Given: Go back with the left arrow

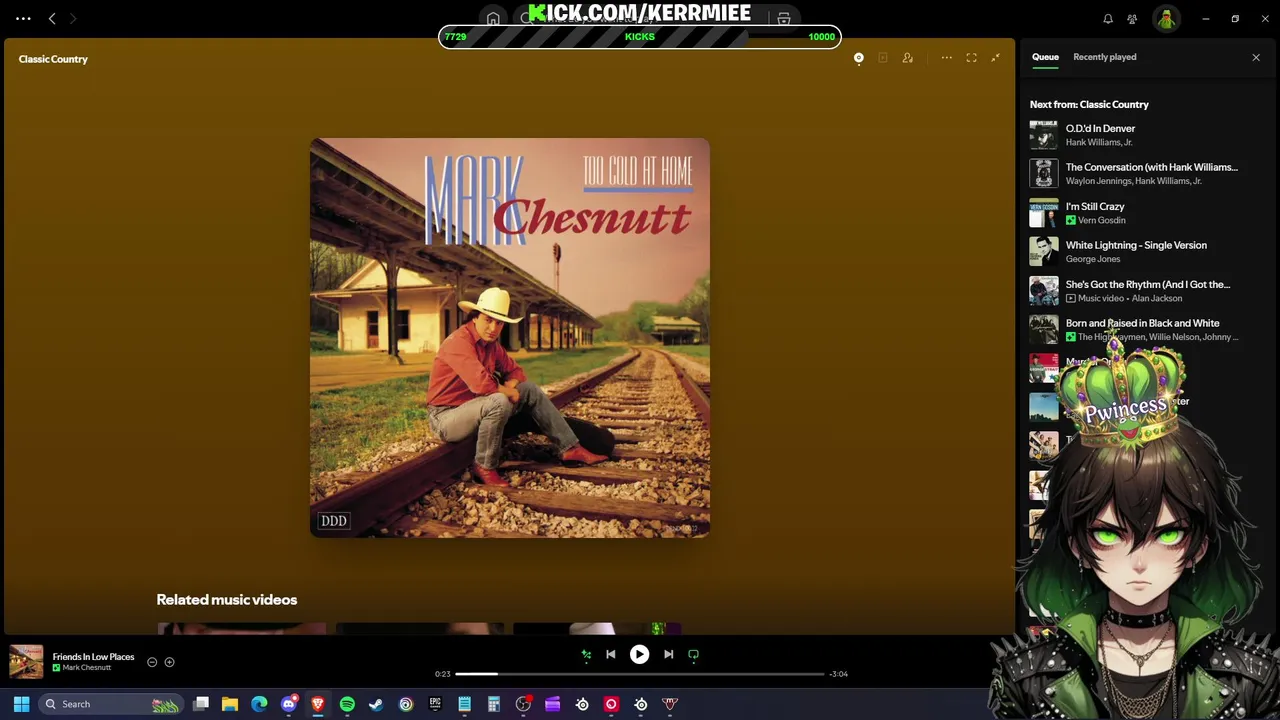Looking at the screenshot, I should [x=52, y=18].
